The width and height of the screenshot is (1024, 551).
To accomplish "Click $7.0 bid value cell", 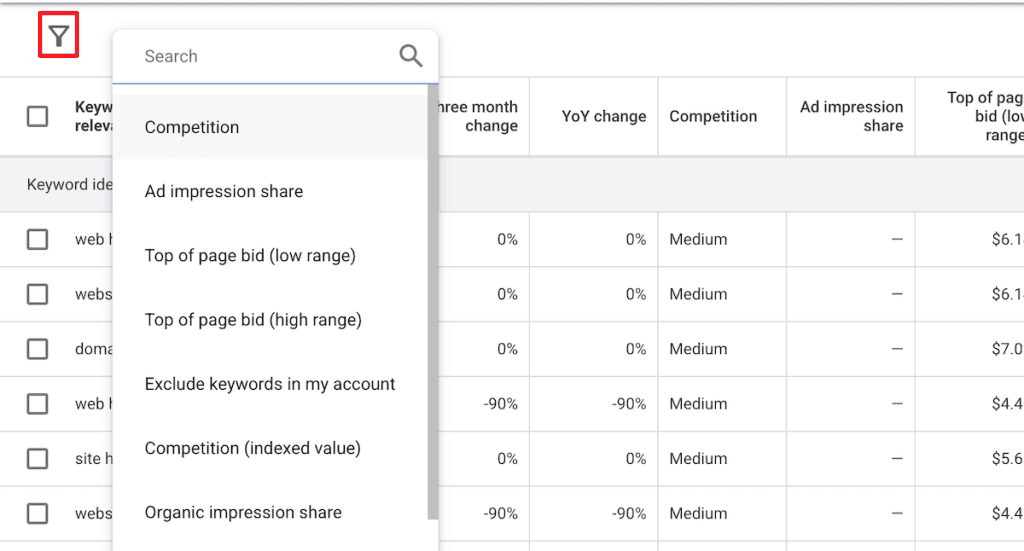I will point(1007,349).
